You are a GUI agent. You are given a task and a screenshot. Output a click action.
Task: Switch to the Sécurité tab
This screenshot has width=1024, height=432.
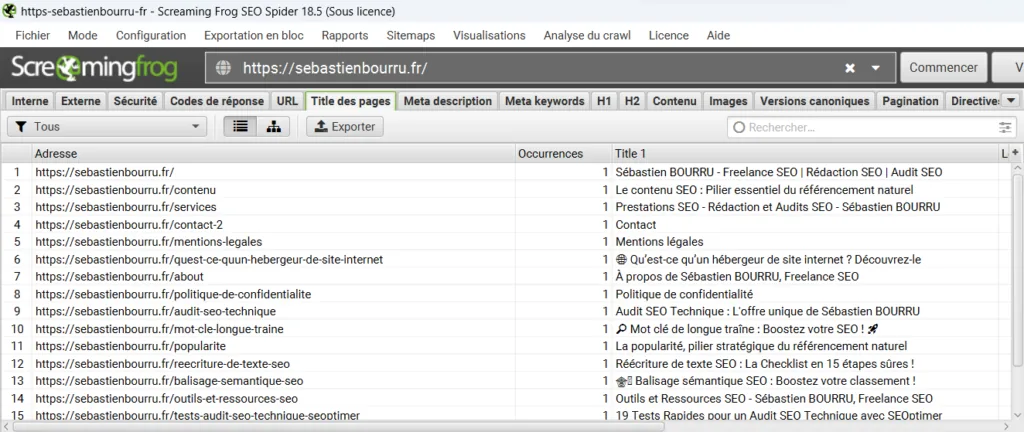[x=135, y=101]
